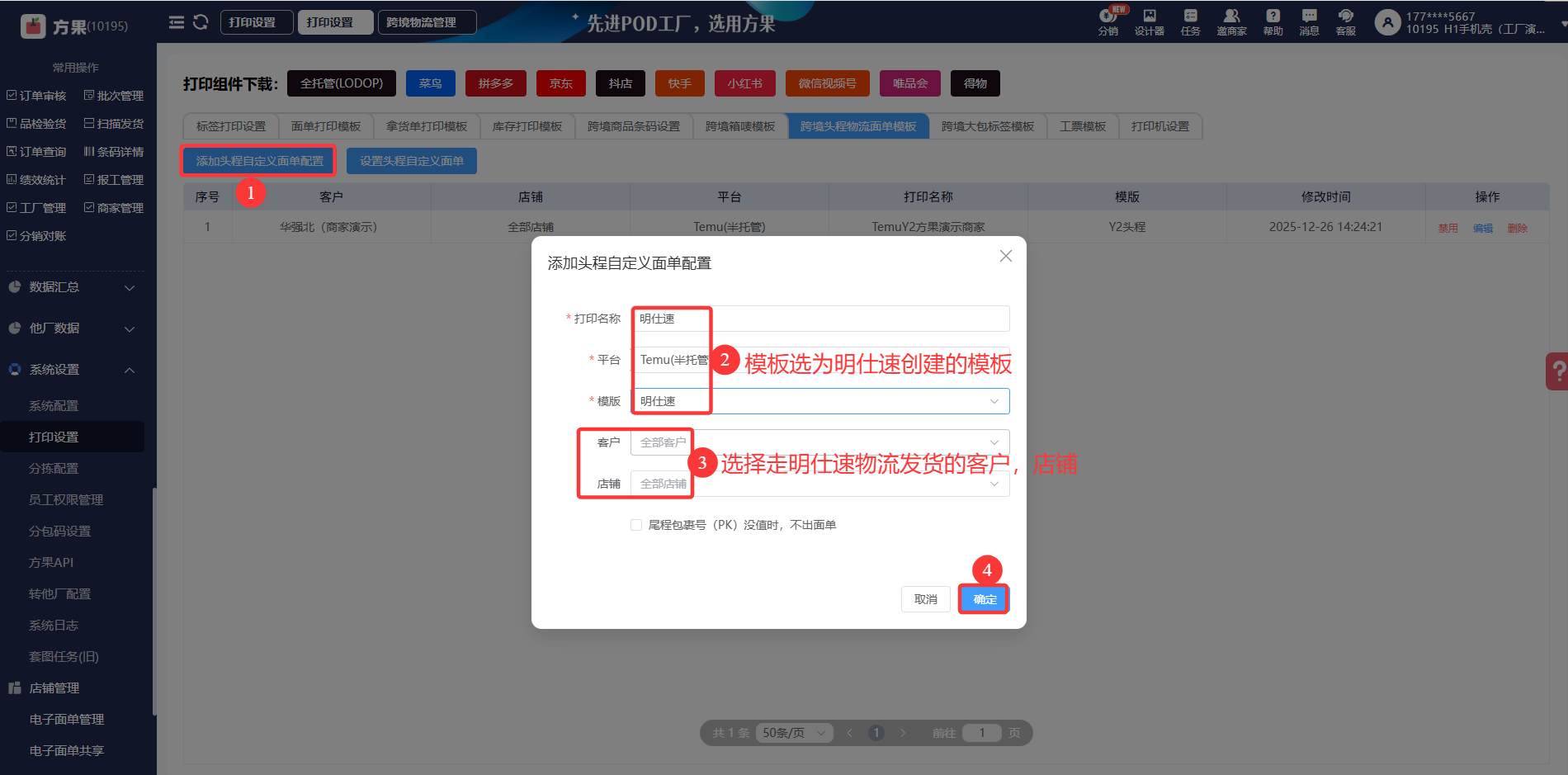Image resolution: width=1568 pixels, height=775 pixels.
Task: Open the 平台 dropdown in dialog
Action: [x=820, y=360]
